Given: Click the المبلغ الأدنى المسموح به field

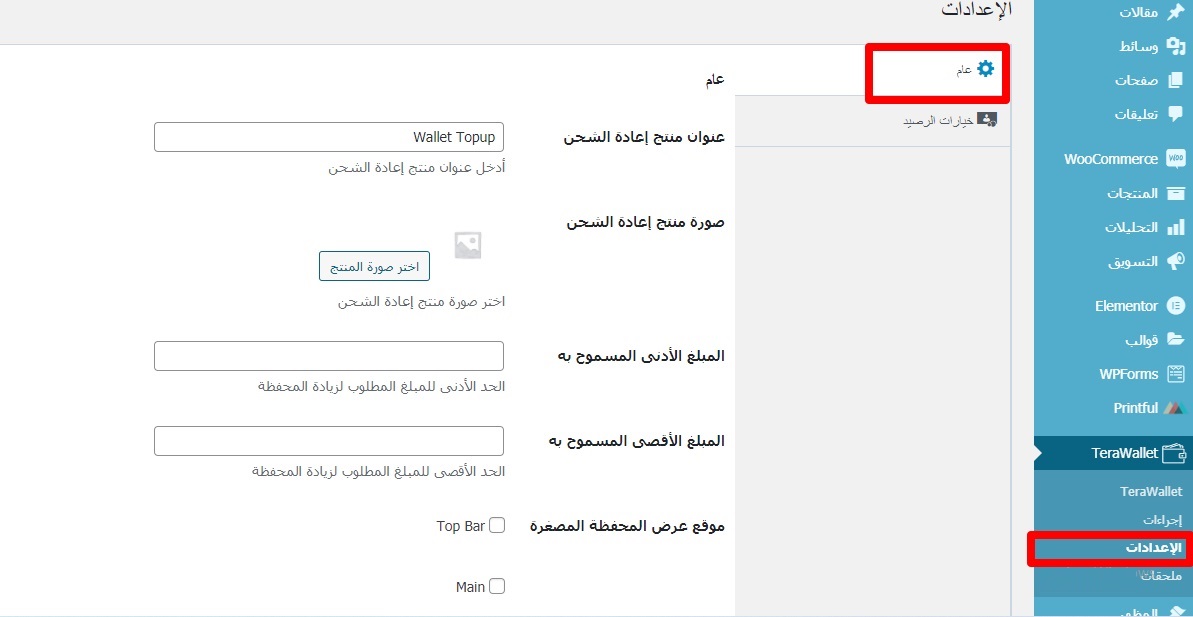Looking at the screenshot, I should coord(329,356).
